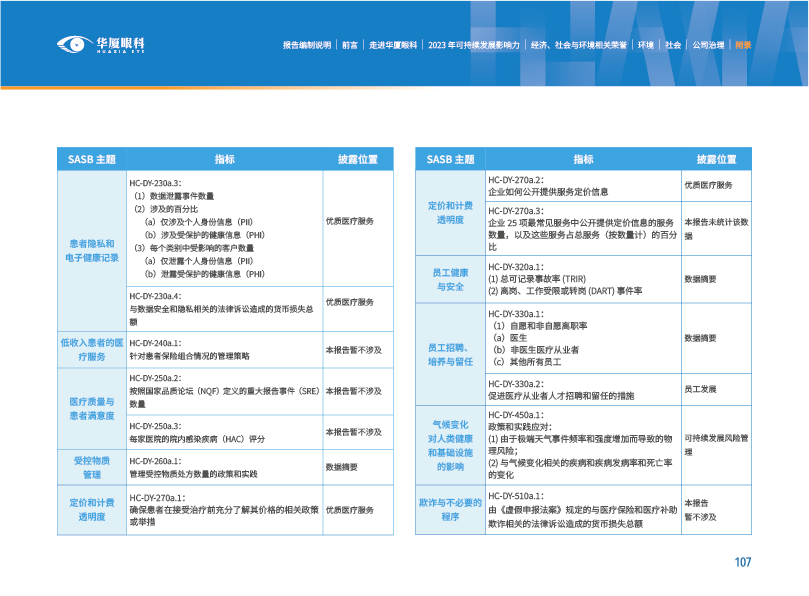Viewport: 809px width, 596px height.
Task: Click the right table's 披露位置 header
Action: pos(716,159)
